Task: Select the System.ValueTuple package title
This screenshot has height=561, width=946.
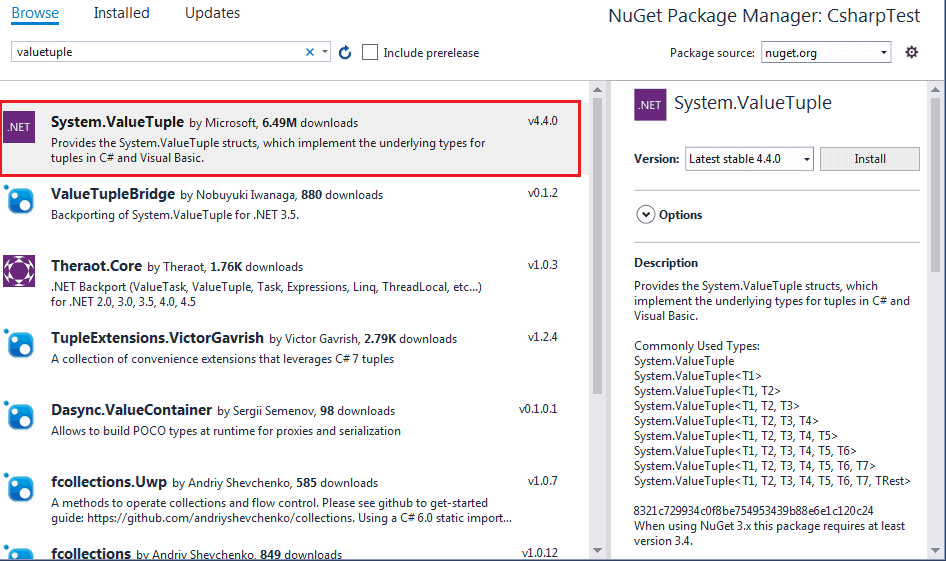Action: coord(117,122)
